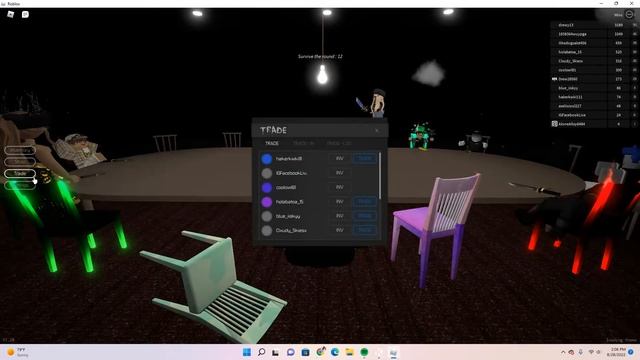Screen dimensions: 640x360
Task: Switch to the middle tab of Trade window
Action: click(x=303, y=143)
